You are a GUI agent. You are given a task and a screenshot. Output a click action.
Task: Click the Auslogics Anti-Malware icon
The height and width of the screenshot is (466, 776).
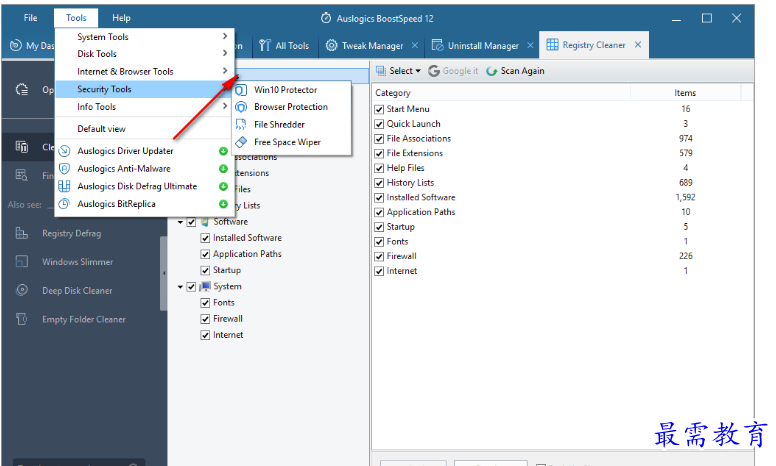64,169
